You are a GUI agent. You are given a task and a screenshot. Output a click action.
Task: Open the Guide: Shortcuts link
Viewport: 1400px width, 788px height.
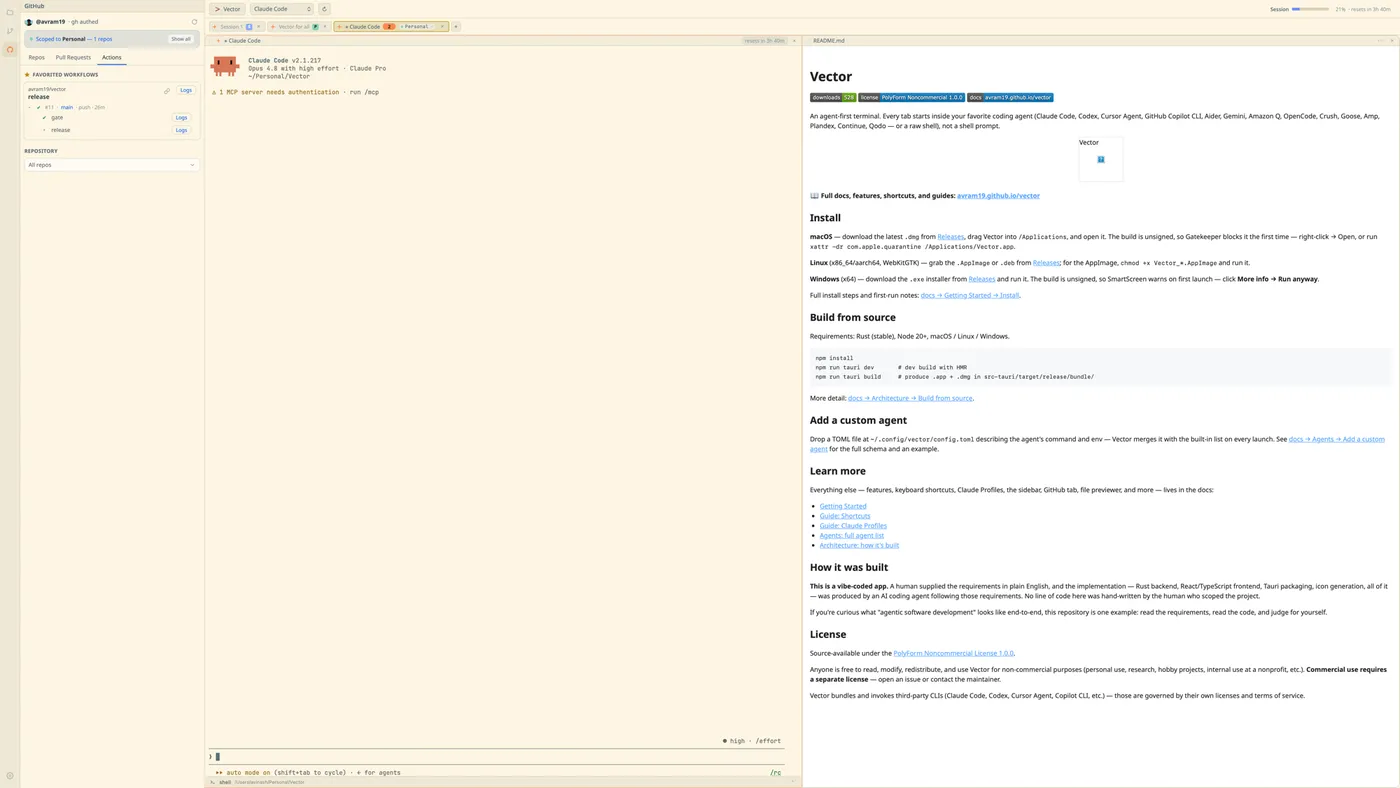tap(845, 516)
